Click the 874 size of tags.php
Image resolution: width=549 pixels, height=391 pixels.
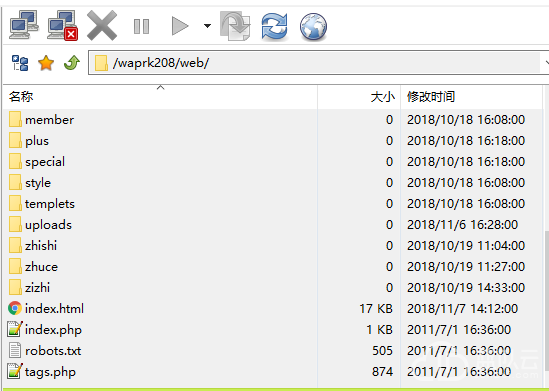(x=382, y=372)
